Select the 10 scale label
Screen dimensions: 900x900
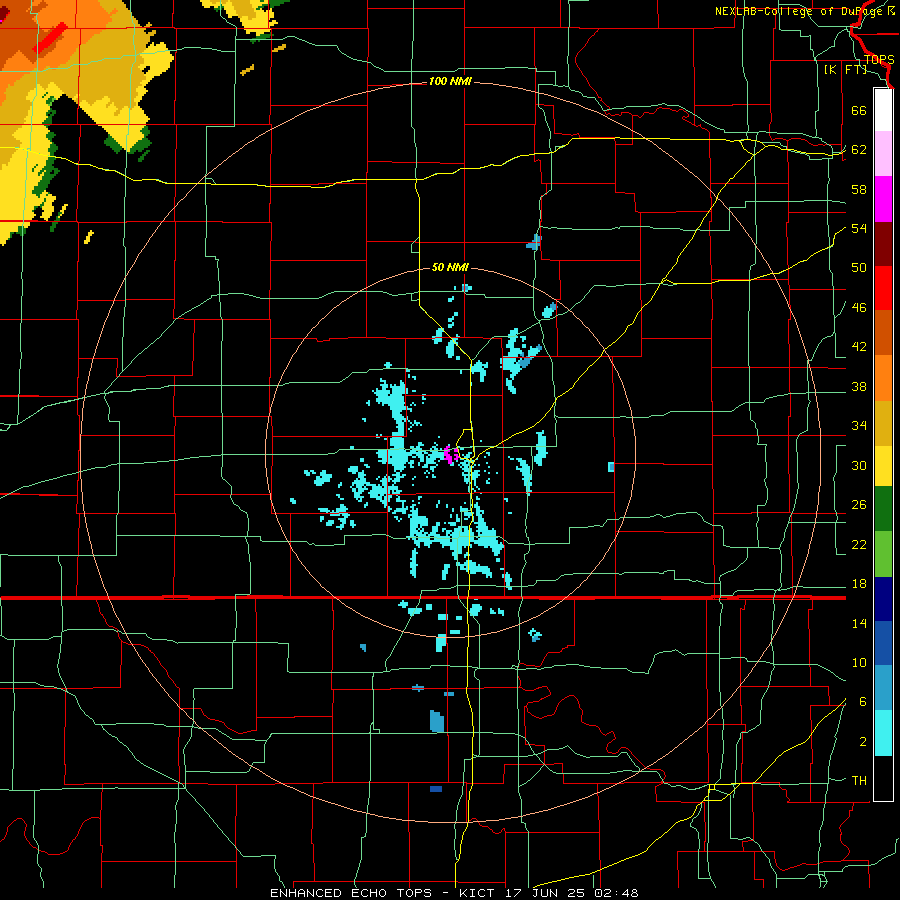(x=859, y=663)
